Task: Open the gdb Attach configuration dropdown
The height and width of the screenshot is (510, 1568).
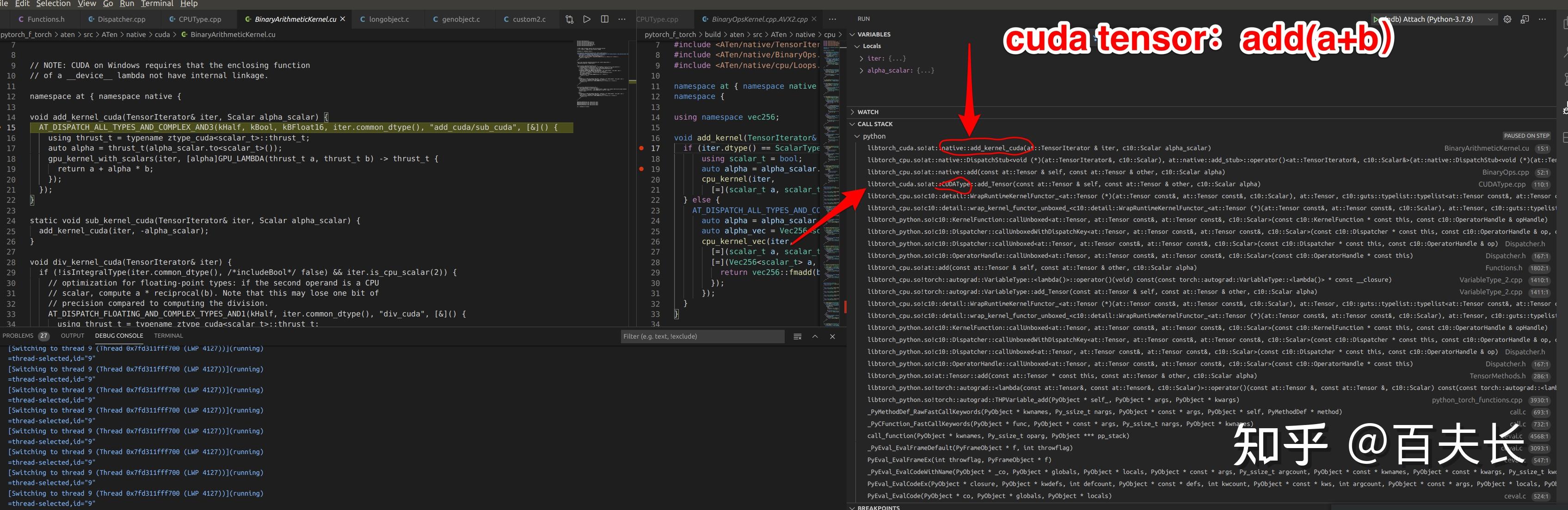Action: click(1490, 19)
